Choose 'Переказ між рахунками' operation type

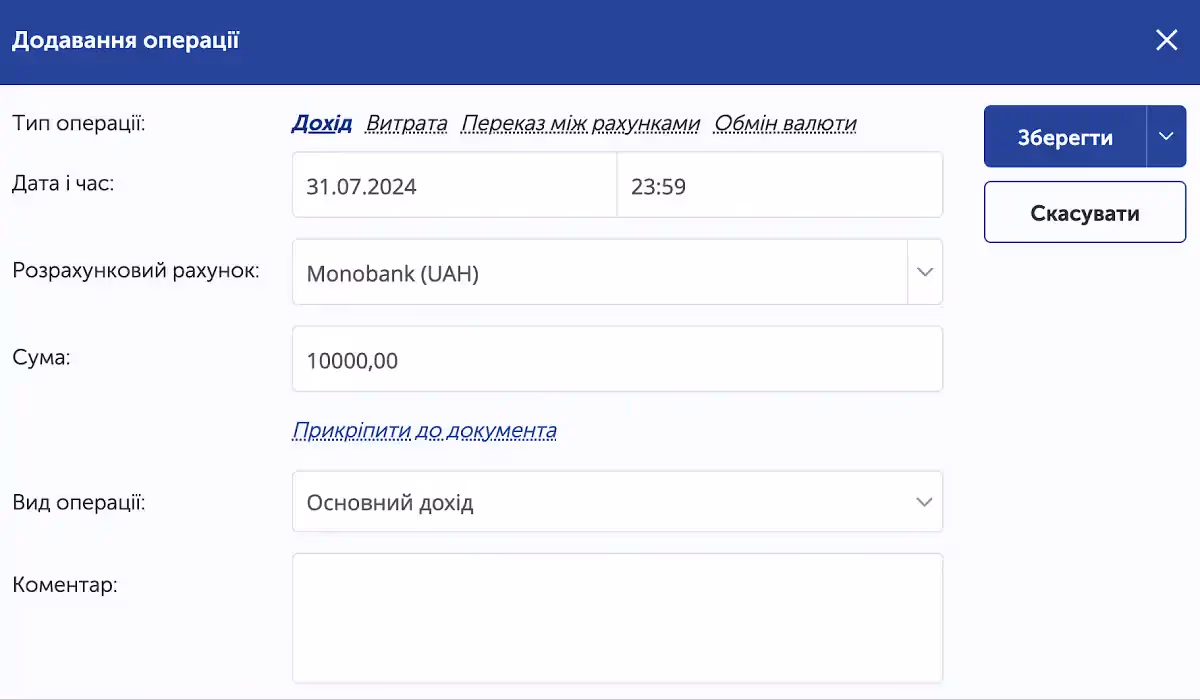[579, 122]
